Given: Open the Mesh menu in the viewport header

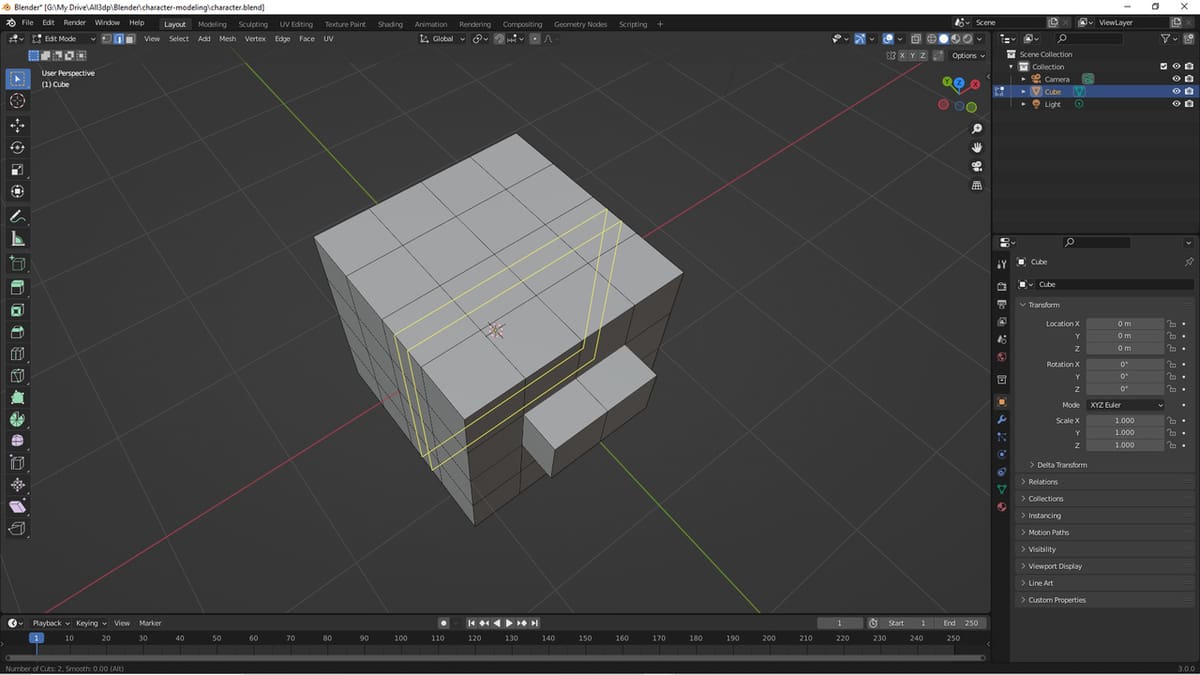Looking at the screenshot, I should point(228,39).
